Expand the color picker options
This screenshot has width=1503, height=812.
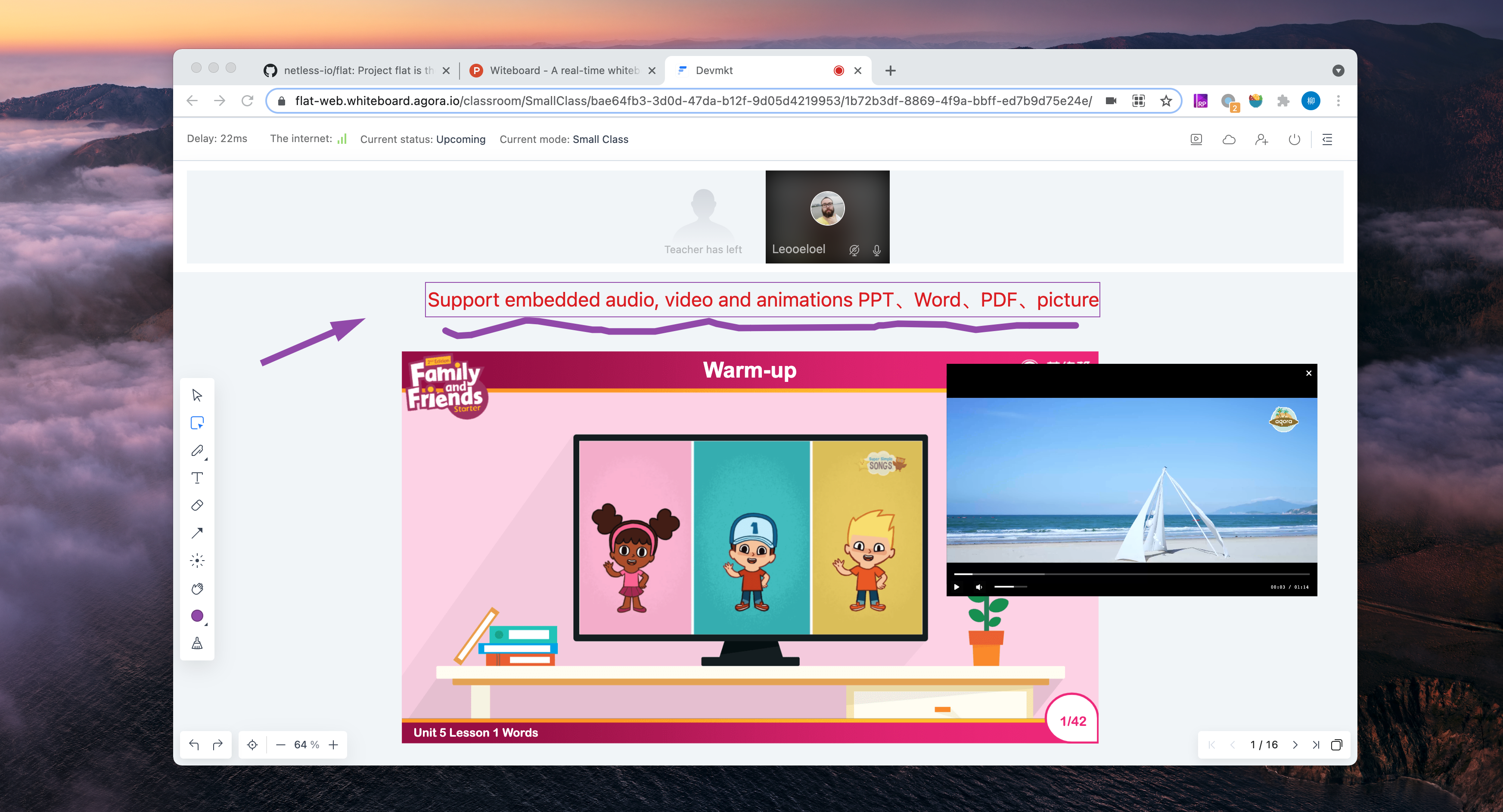tap(205, 624)
